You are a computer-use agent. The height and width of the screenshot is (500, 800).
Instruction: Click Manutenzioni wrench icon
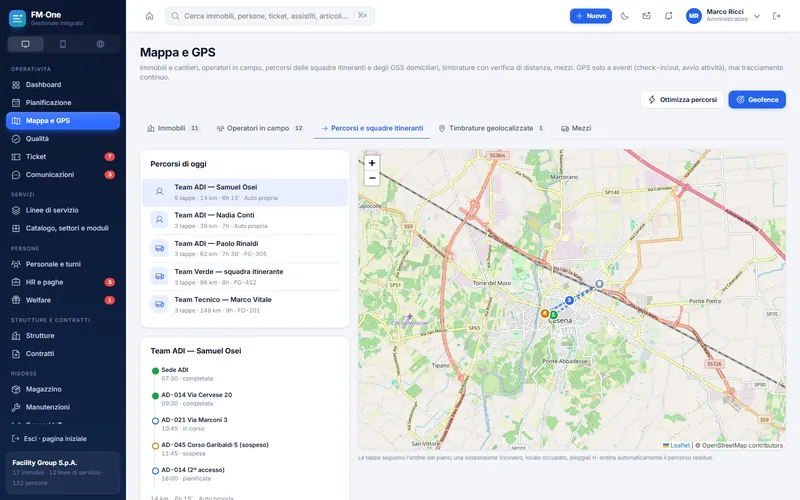pos(16,407)
